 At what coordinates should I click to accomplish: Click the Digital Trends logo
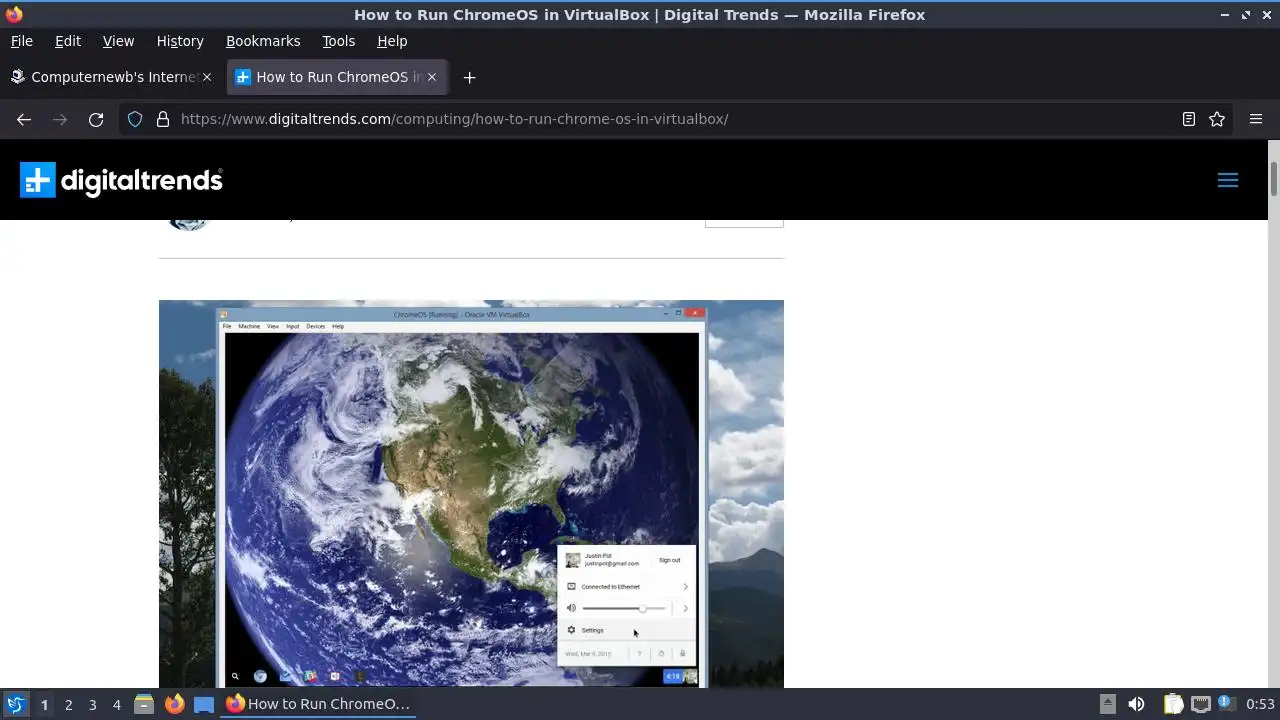121,180
